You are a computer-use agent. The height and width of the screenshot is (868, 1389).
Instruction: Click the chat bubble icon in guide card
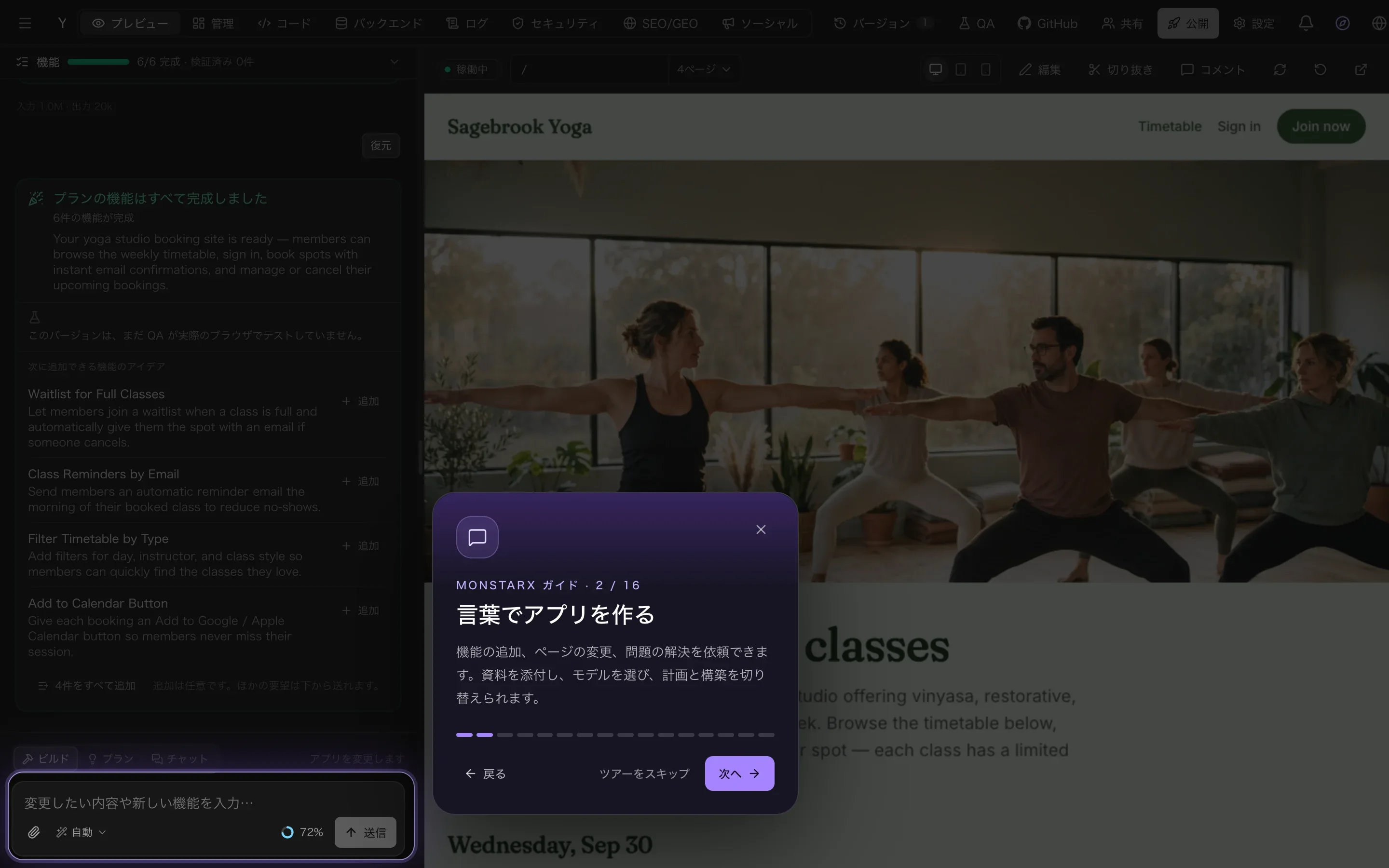coord(477,537)
